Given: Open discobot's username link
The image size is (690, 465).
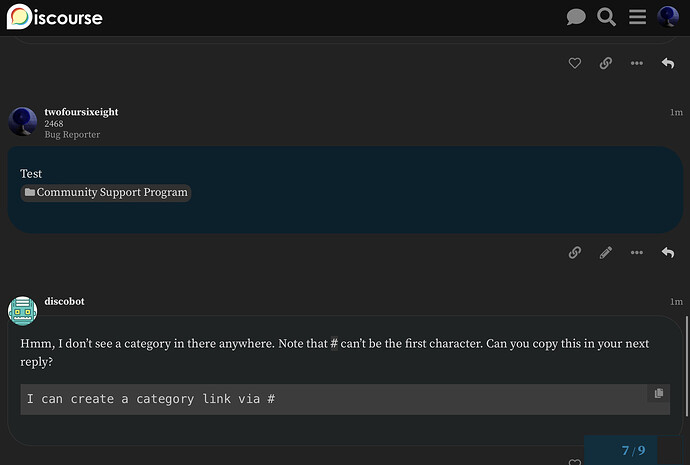Looking at the screenshot, I should (64, 301).
